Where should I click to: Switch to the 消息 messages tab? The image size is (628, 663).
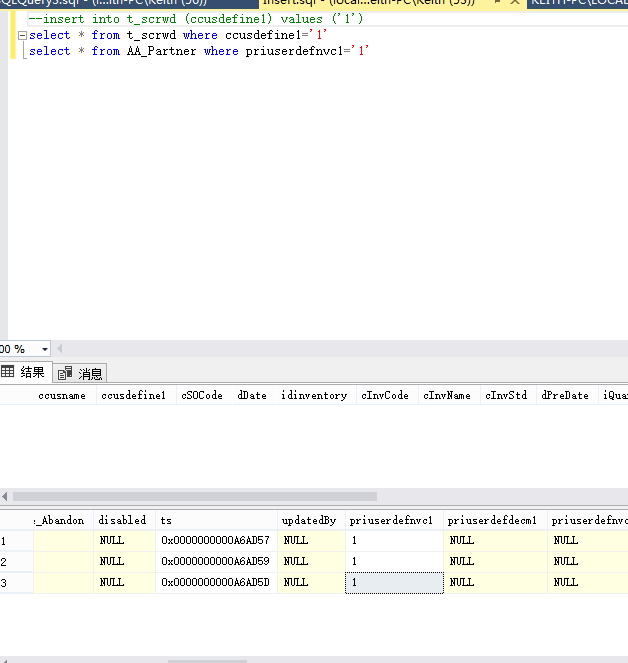click(x=80, y=373)
